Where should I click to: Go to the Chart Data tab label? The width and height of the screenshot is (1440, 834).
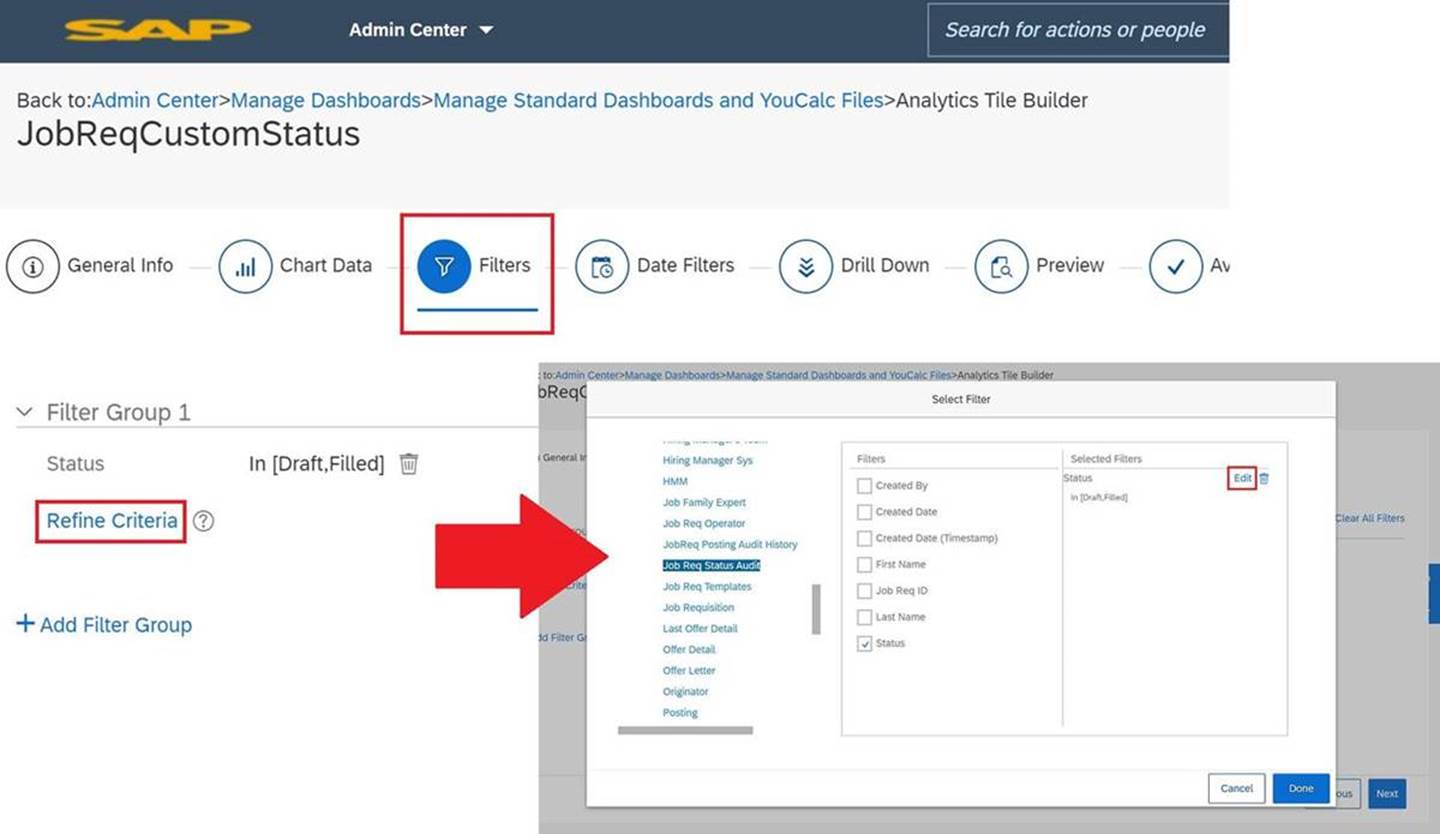coord(326,266)
